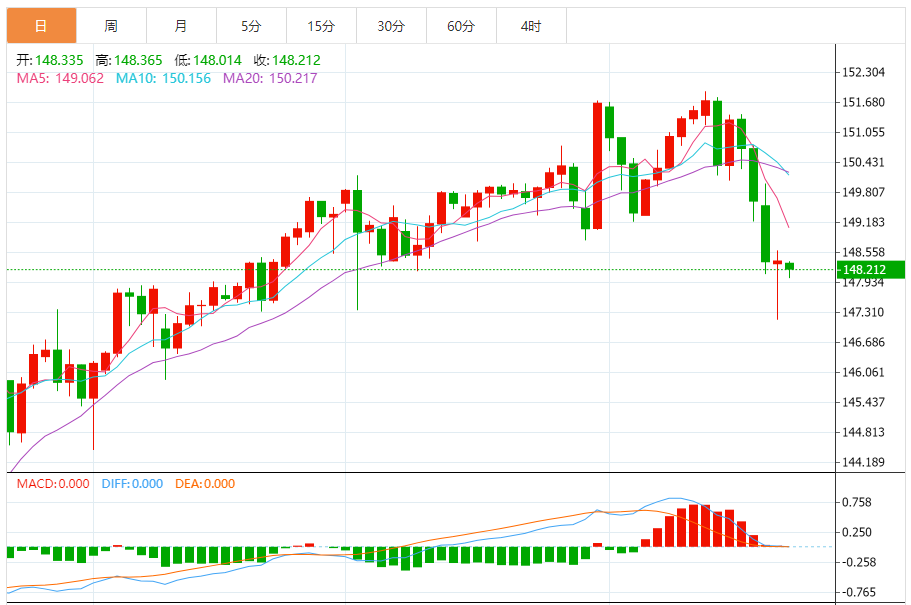Image resolution: width=911 pixels, height=605 pixels.
Task: Click the 高:148.365 high price value
Action: tap(129, 60)
